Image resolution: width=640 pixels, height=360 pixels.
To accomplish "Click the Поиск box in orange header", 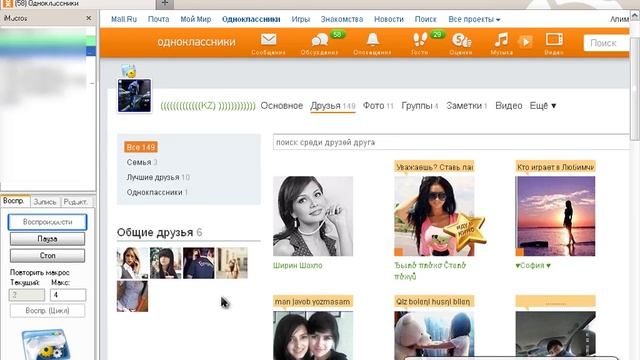I will pyautogui.click(x=607, y=43).
